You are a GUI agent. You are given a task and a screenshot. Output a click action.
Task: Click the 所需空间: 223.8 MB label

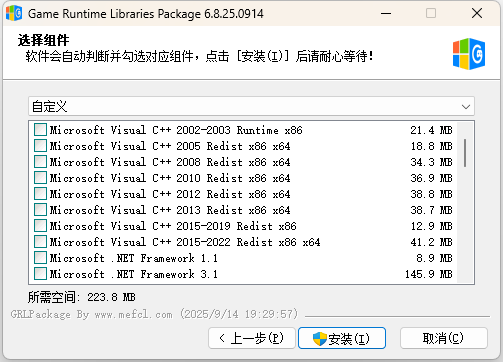(x=82, y=297)
